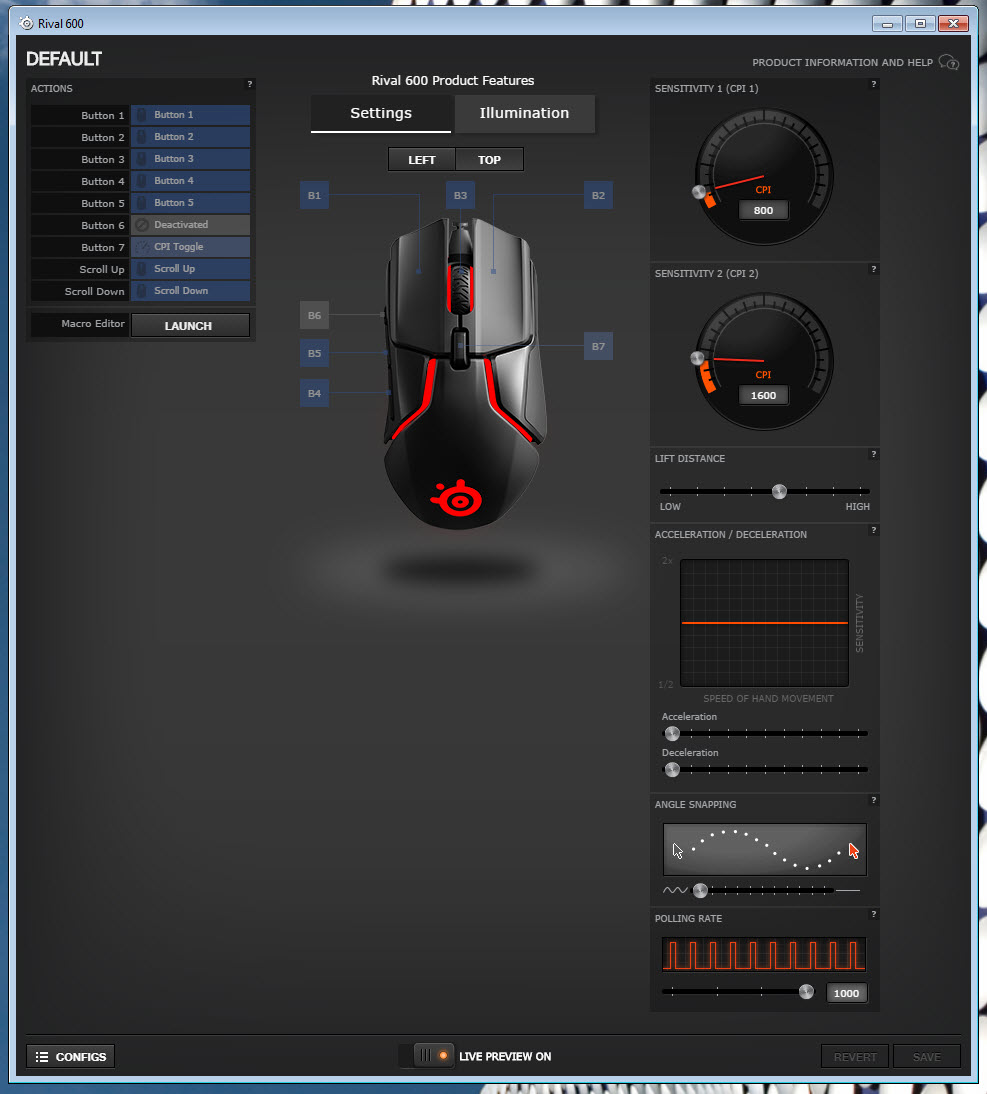Click the 'Rival 600 Product Features' heading
Image resolution: width=987 pixels, height=1094 pixels.
[x=453, y=81]
